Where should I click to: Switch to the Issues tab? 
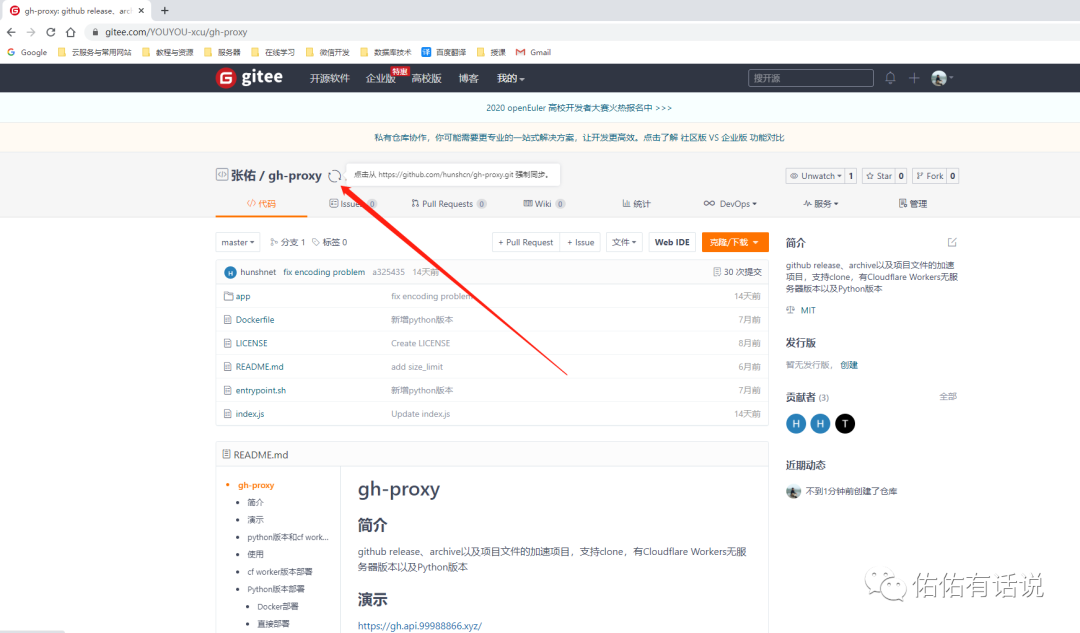coord(352,204)
